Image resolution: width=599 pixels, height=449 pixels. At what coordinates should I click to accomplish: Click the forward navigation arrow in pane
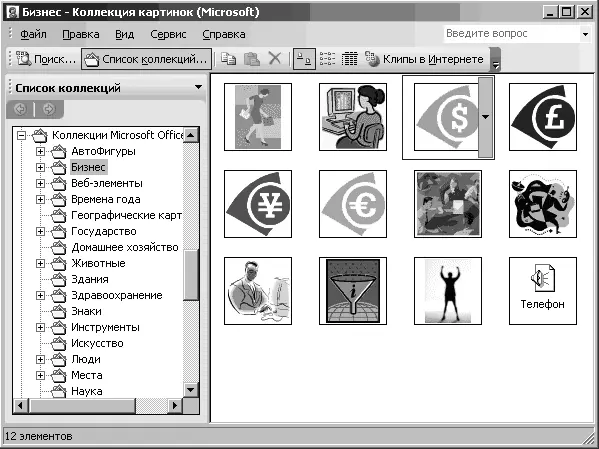49,109
